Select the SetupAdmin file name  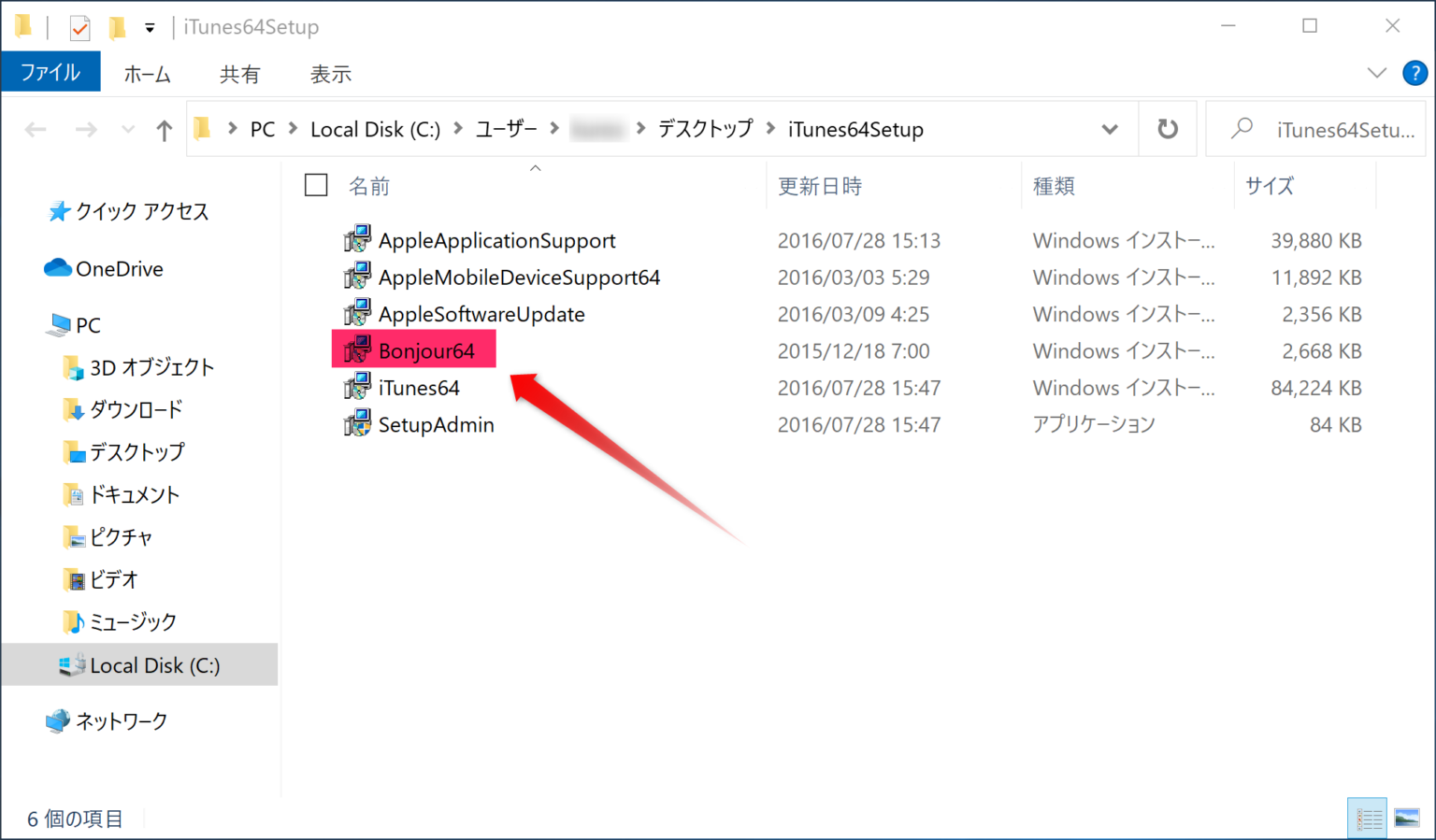coord(436,424)
